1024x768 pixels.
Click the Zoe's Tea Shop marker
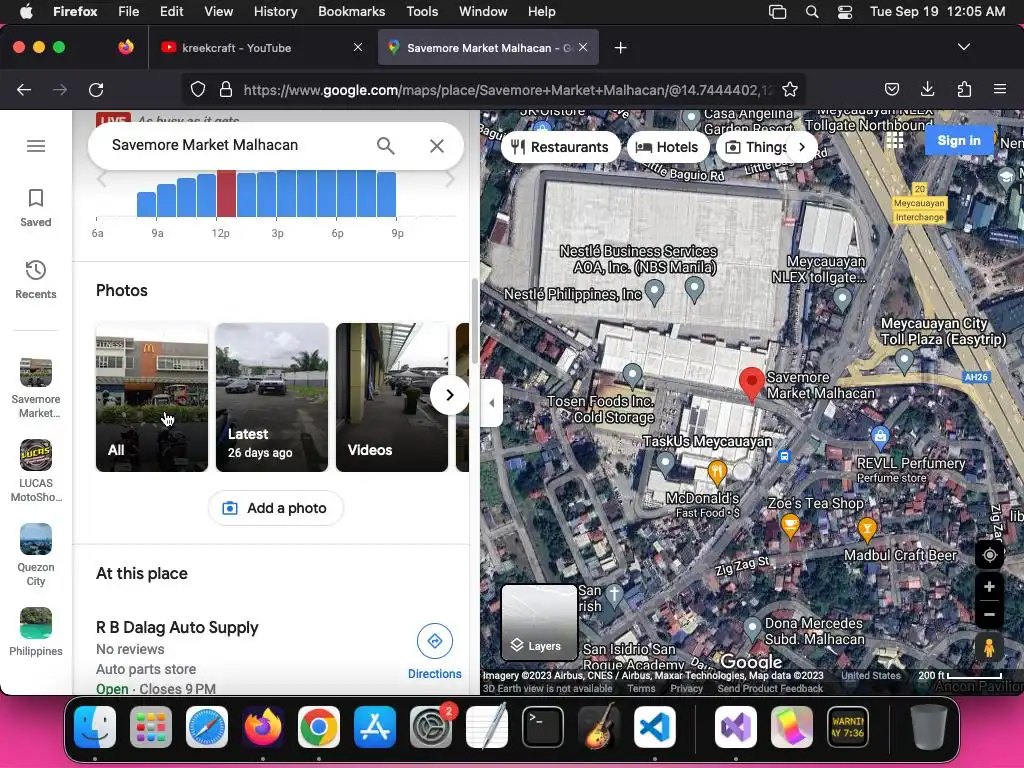point(790,526)
